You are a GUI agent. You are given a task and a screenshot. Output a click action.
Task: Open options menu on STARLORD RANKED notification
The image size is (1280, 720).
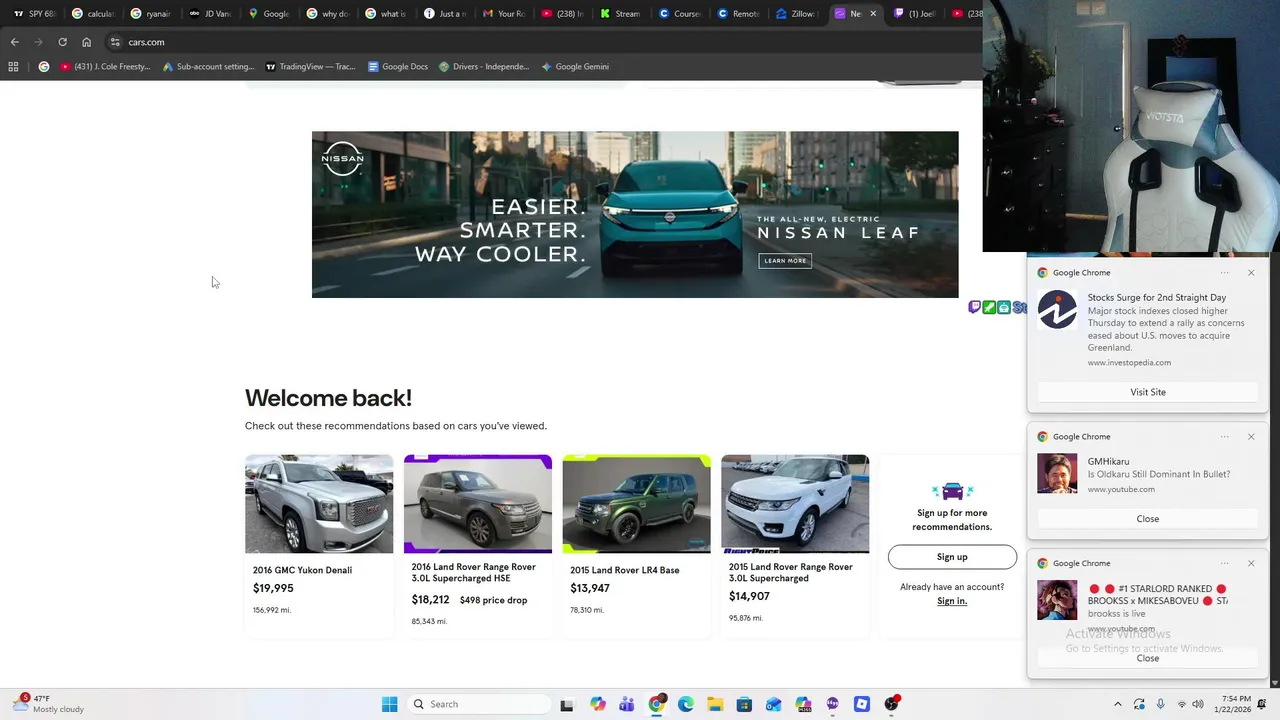coord(1224,563)
